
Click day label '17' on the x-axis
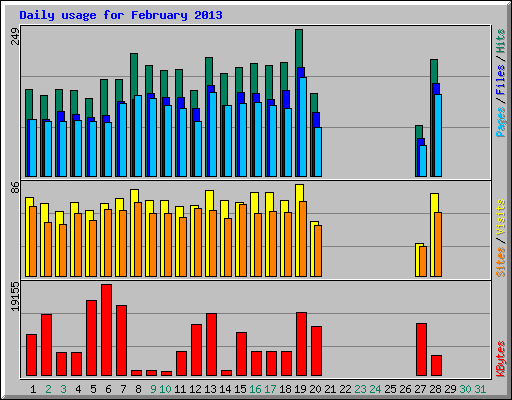[x=270, y=389]
